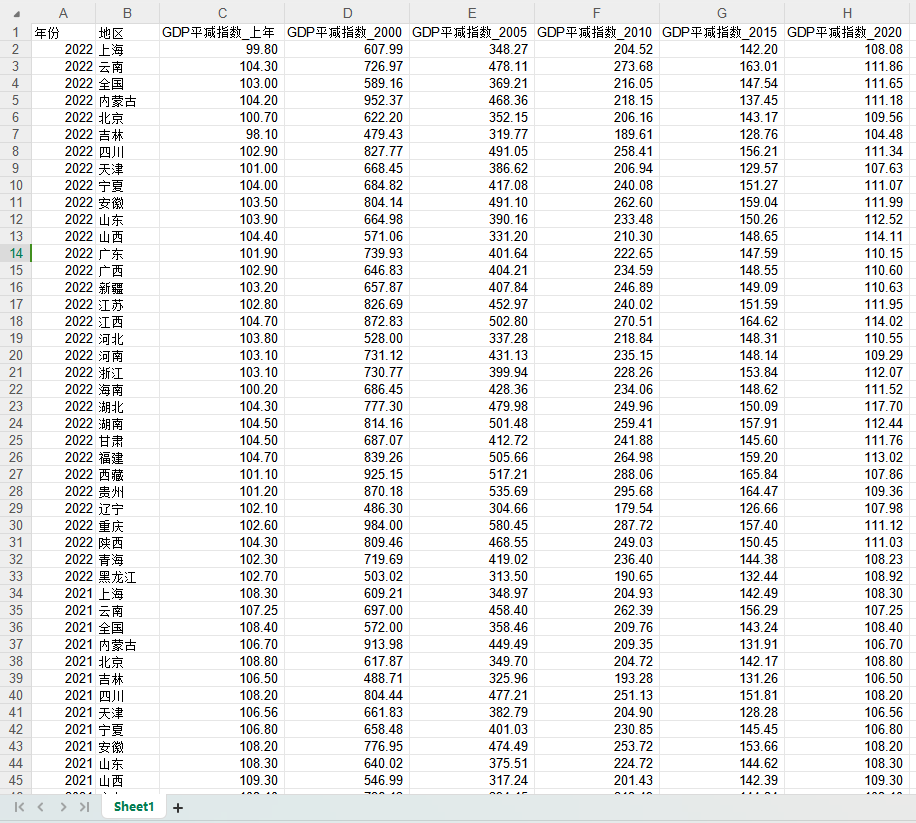This screenshot has height=823, width=916.
Task: Select the 内蒙古 cell in row 5
Action: coord(127,100)
